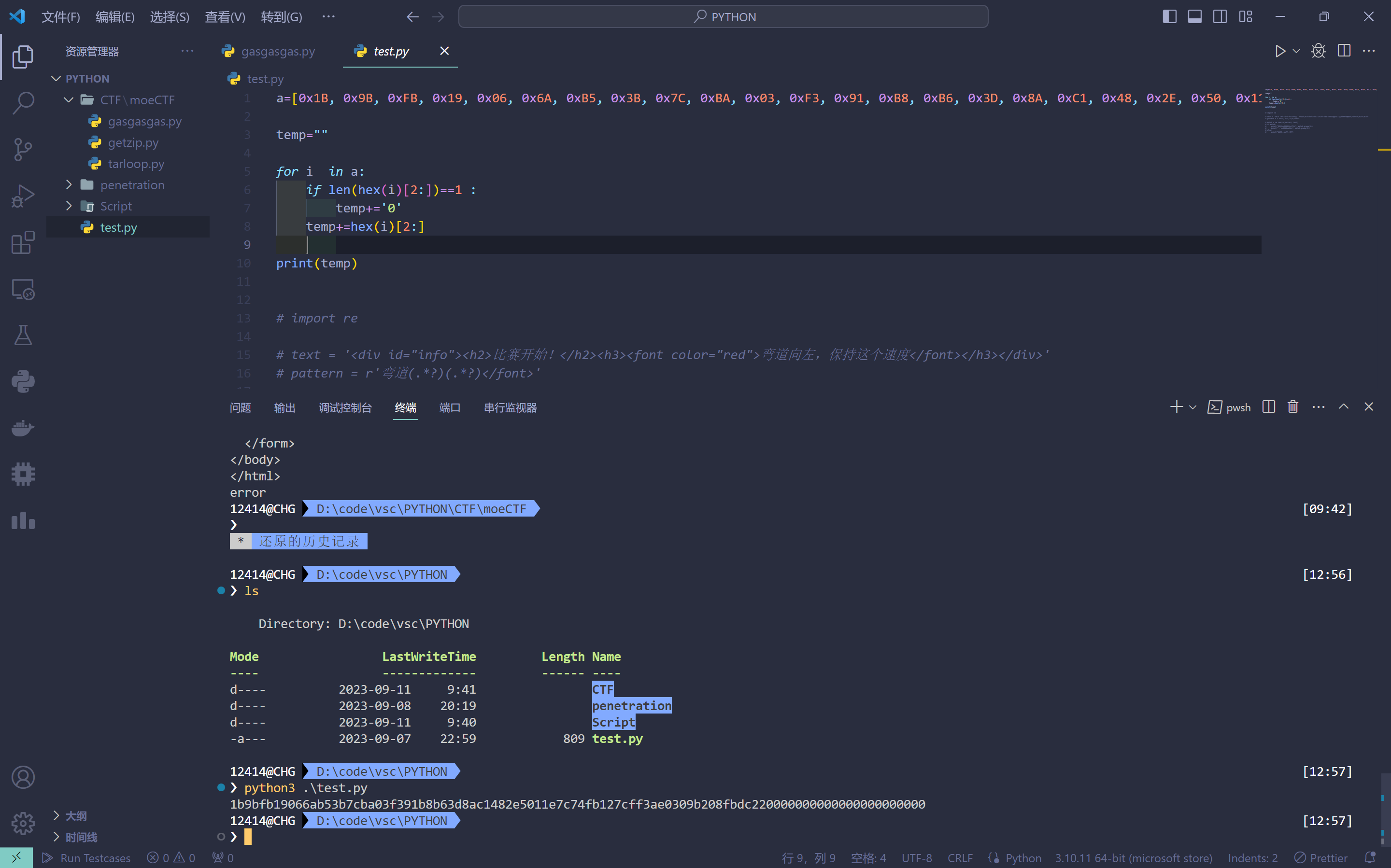This screenshot has height=868, width=1391.
Task: Switch to gasgasgas.py editor tab
Action: tap(277, 51)
